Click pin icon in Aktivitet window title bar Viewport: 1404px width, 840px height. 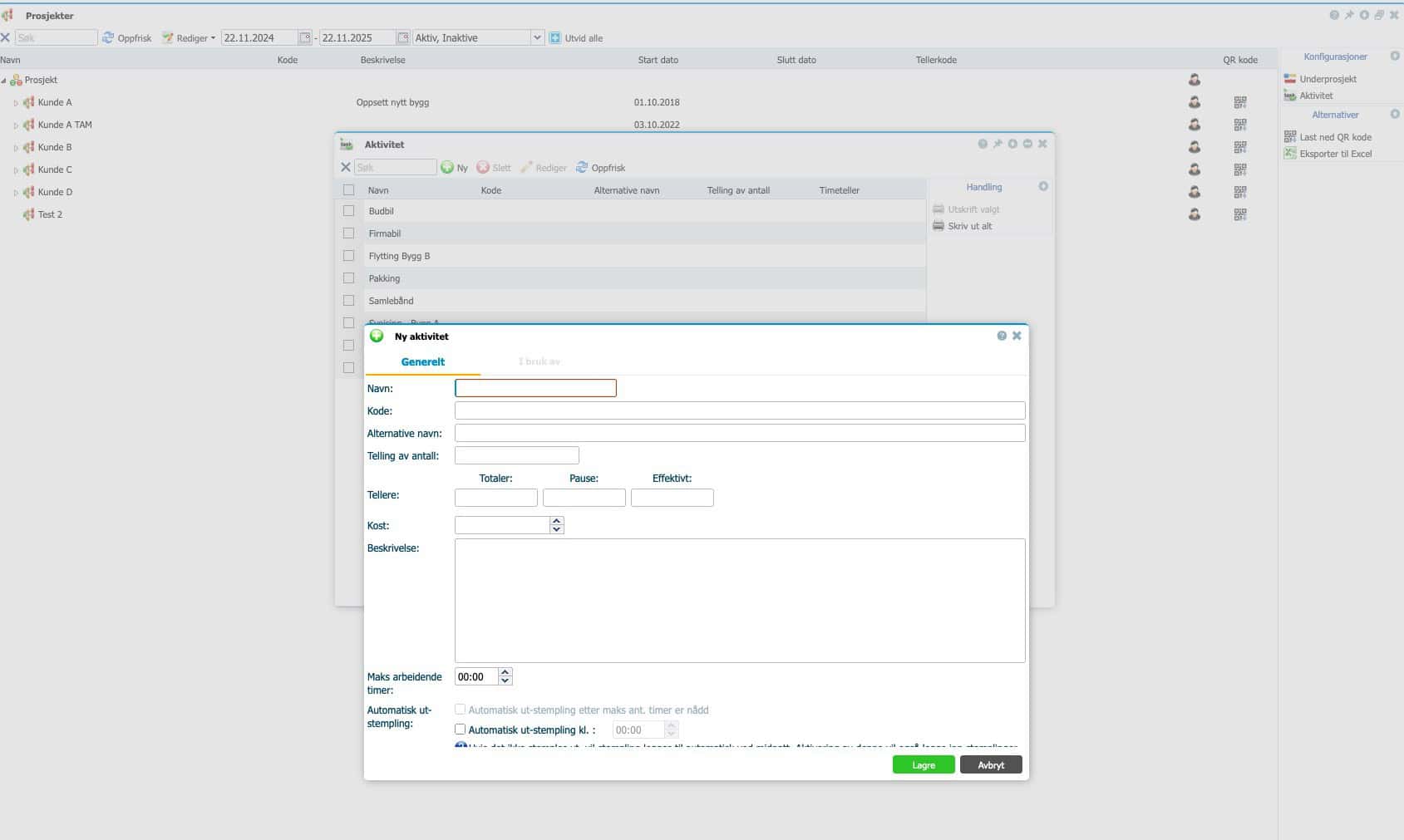click(998, 144)
